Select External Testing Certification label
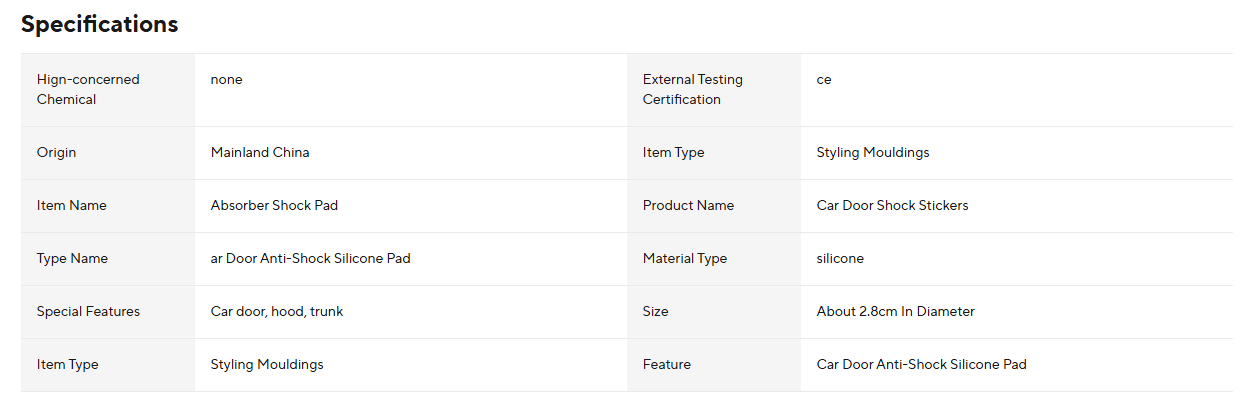Screen dimensions: 1246x411 click(x=693, y=90)
